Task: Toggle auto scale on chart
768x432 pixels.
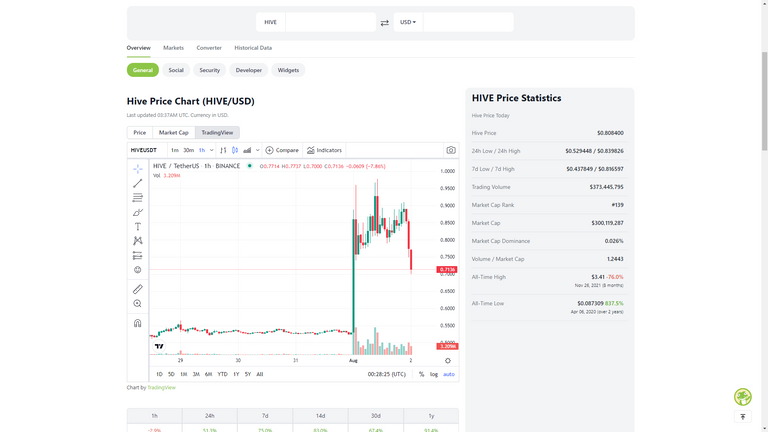Action: point(449,374)
